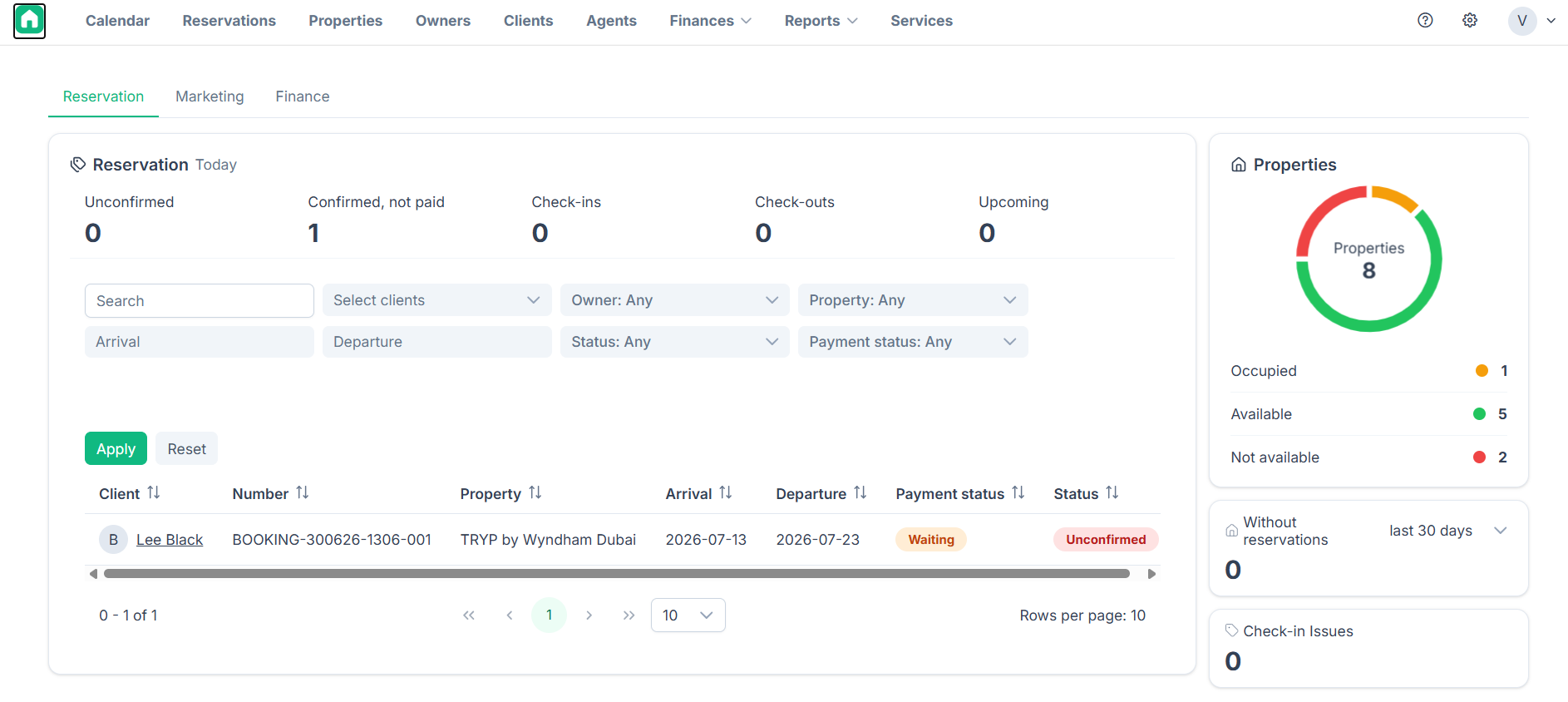1568x702 pixels.
Task: Sort table by Number column
Action: click(x=303, y=493)
